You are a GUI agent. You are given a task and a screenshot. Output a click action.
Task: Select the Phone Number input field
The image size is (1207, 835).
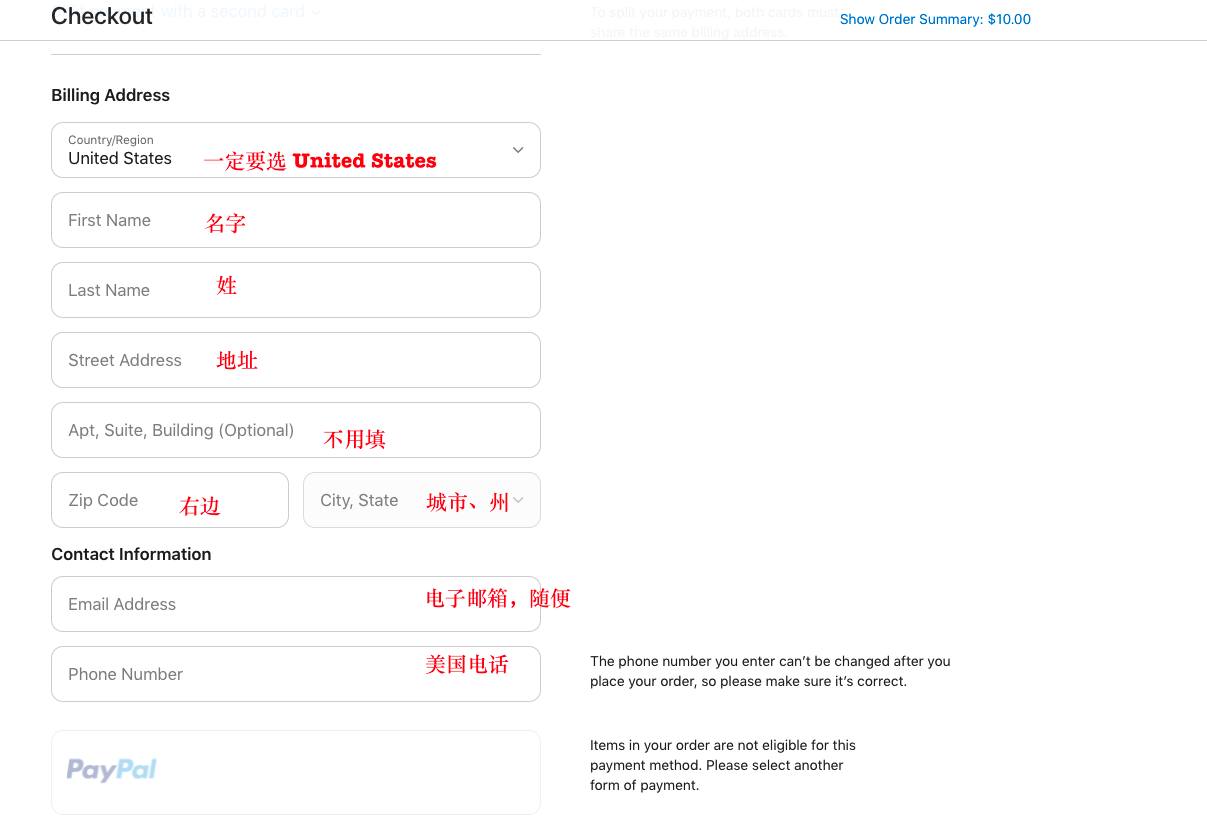tap(295, 674)
